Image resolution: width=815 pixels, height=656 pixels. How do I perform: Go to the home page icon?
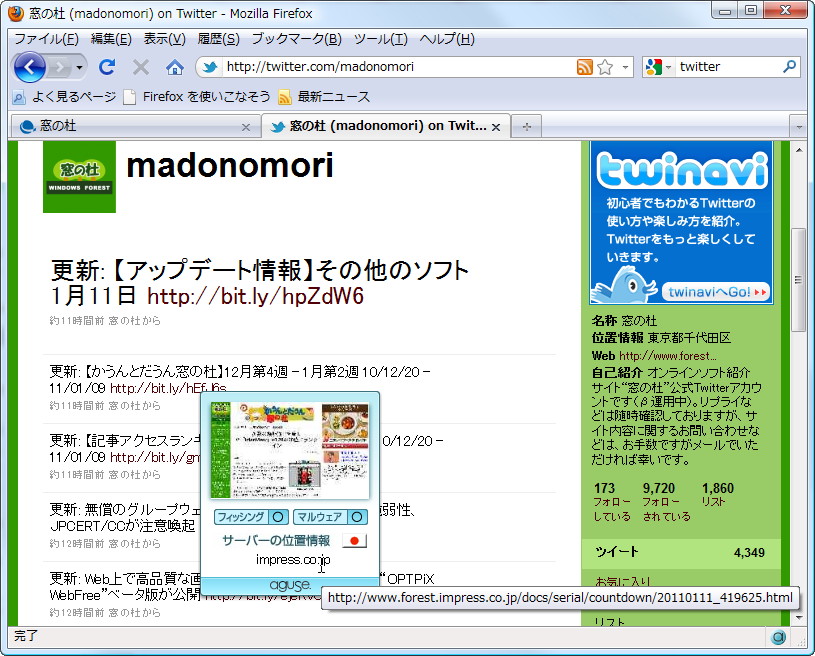175,67
